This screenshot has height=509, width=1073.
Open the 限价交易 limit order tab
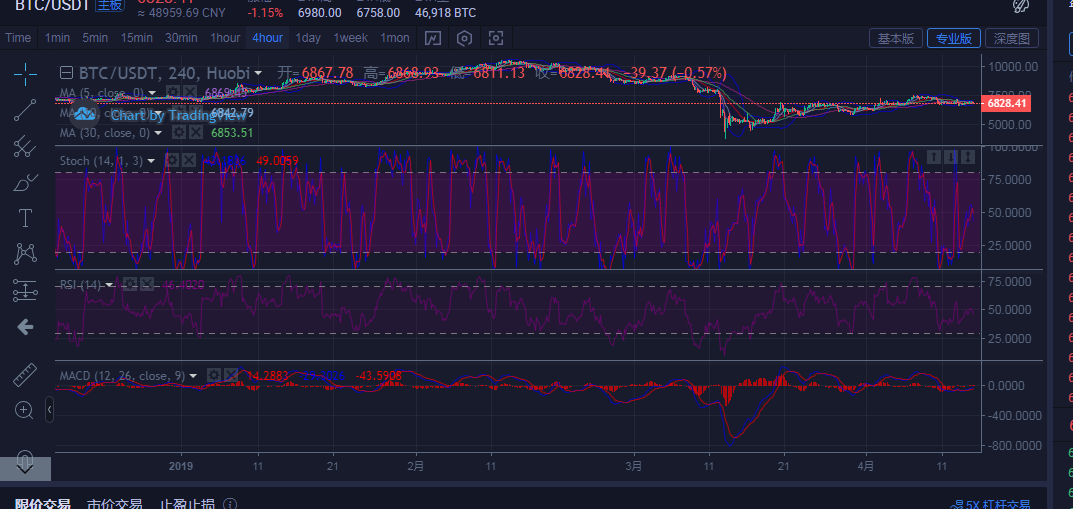point(42,505)
